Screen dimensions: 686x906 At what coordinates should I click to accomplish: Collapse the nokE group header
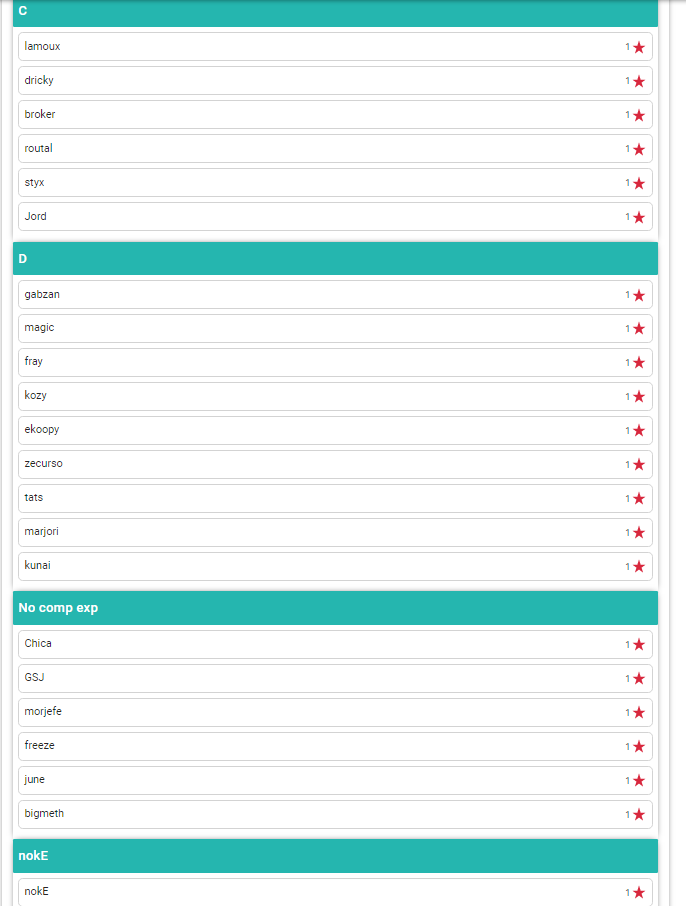point(335,856)
